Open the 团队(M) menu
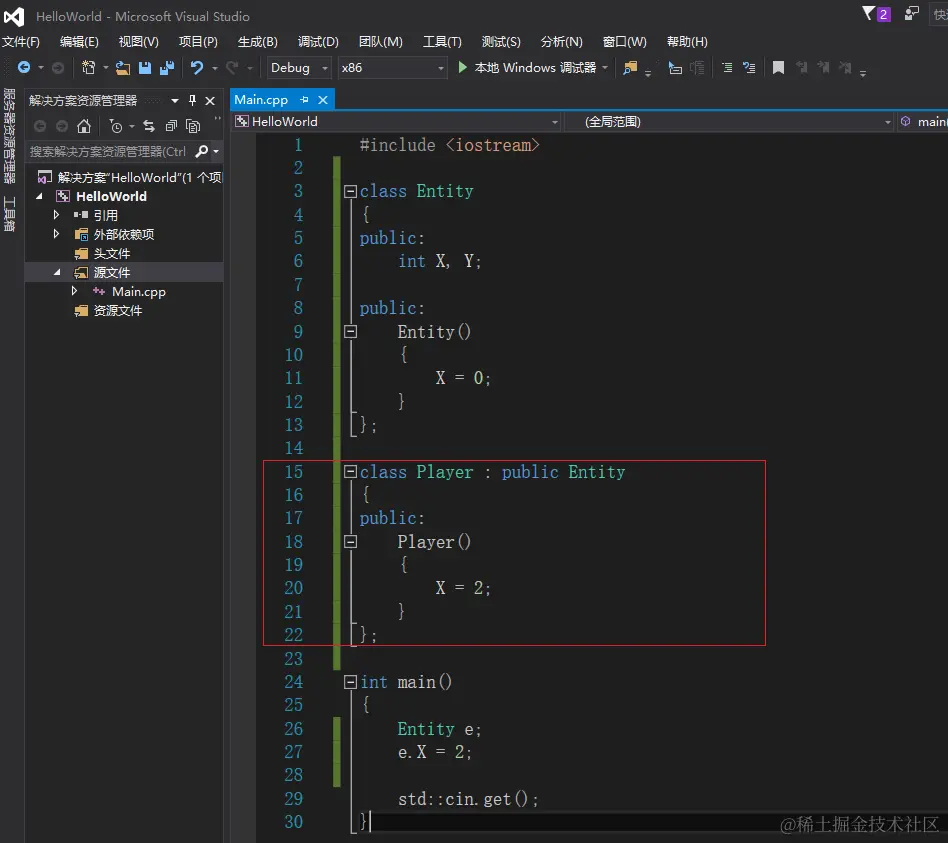The image size is (948, 843). coord(380,42)
